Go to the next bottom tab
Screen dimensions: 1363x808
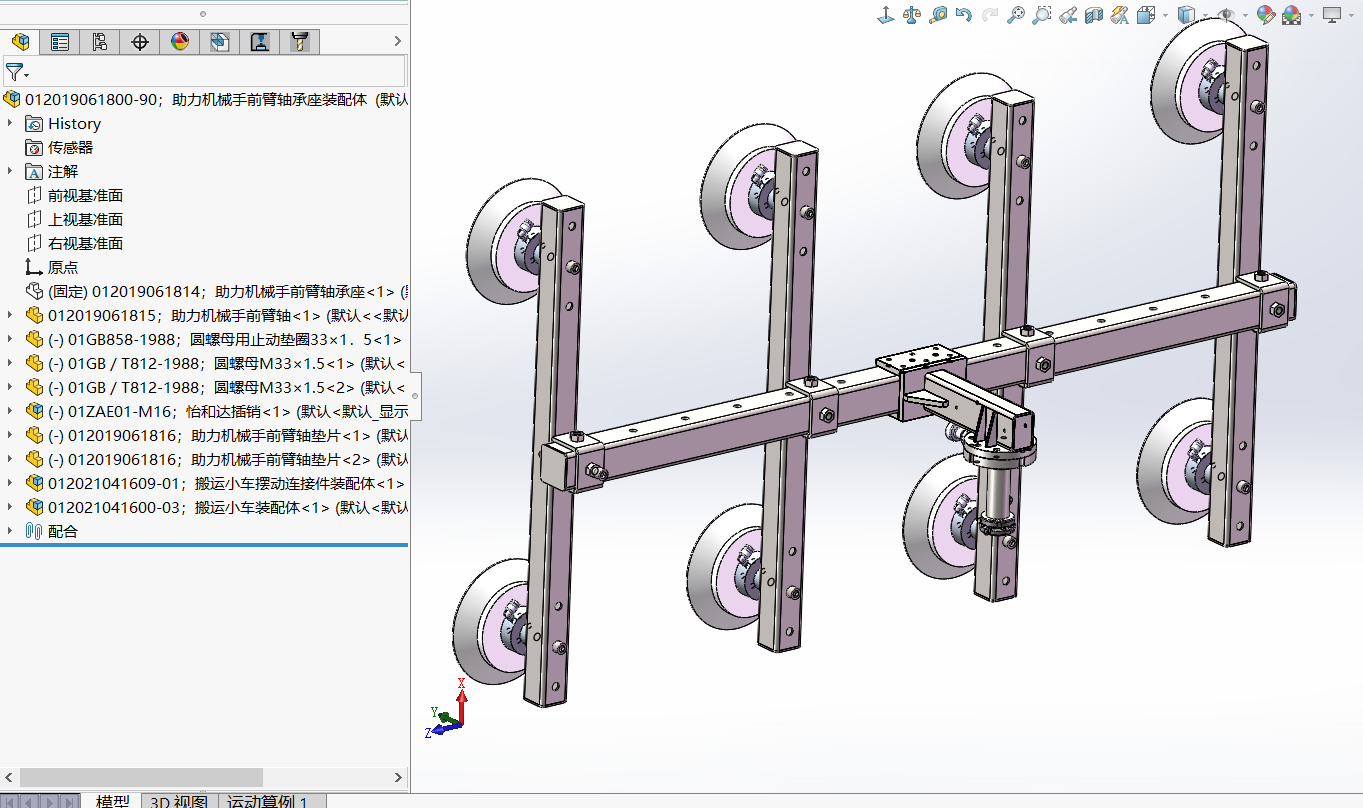click(x=51, y=801)
